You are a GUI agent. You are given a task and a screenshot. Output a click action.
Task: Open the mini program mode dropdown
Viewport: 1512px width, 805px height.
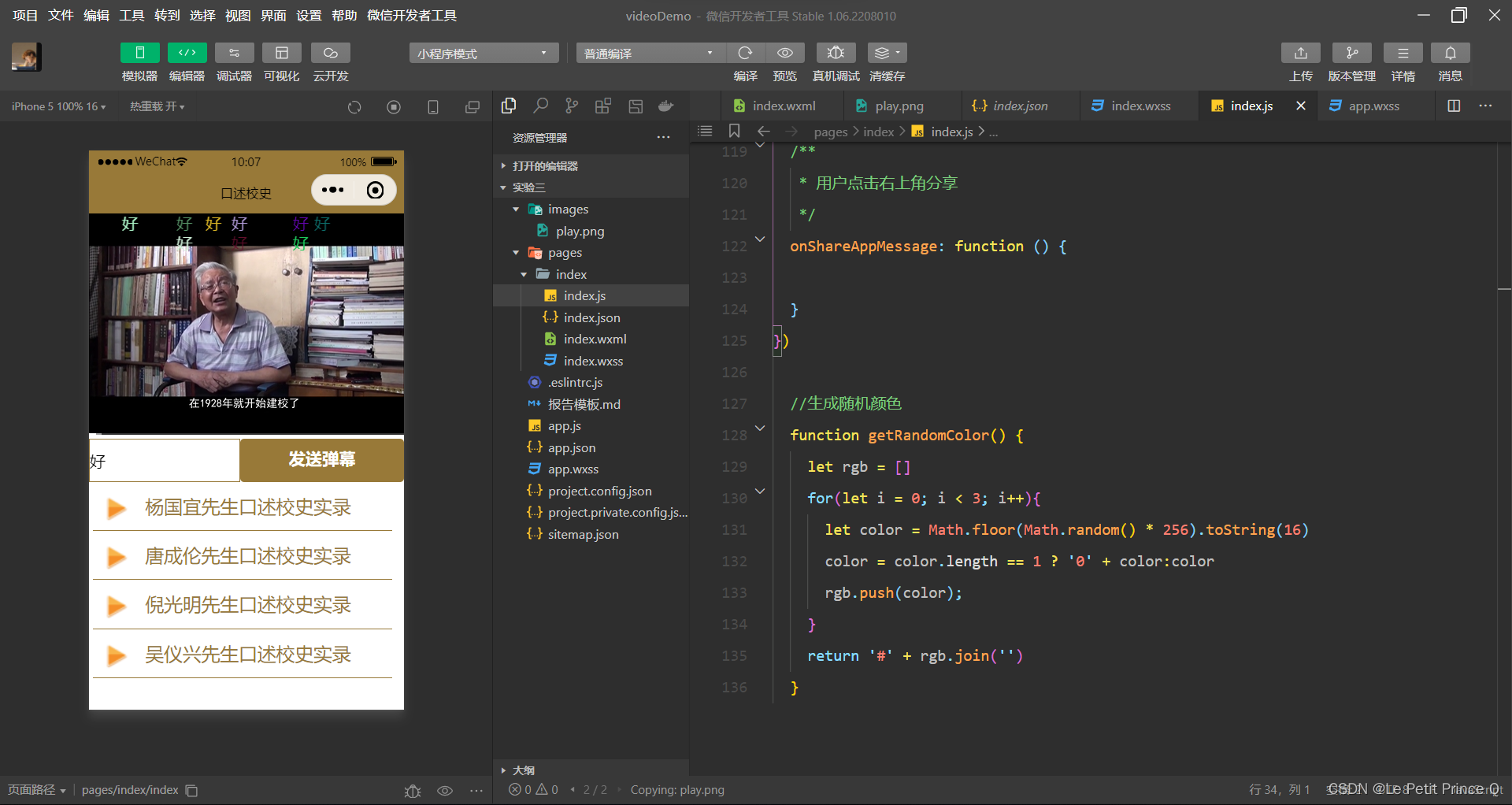pos(484,53)
